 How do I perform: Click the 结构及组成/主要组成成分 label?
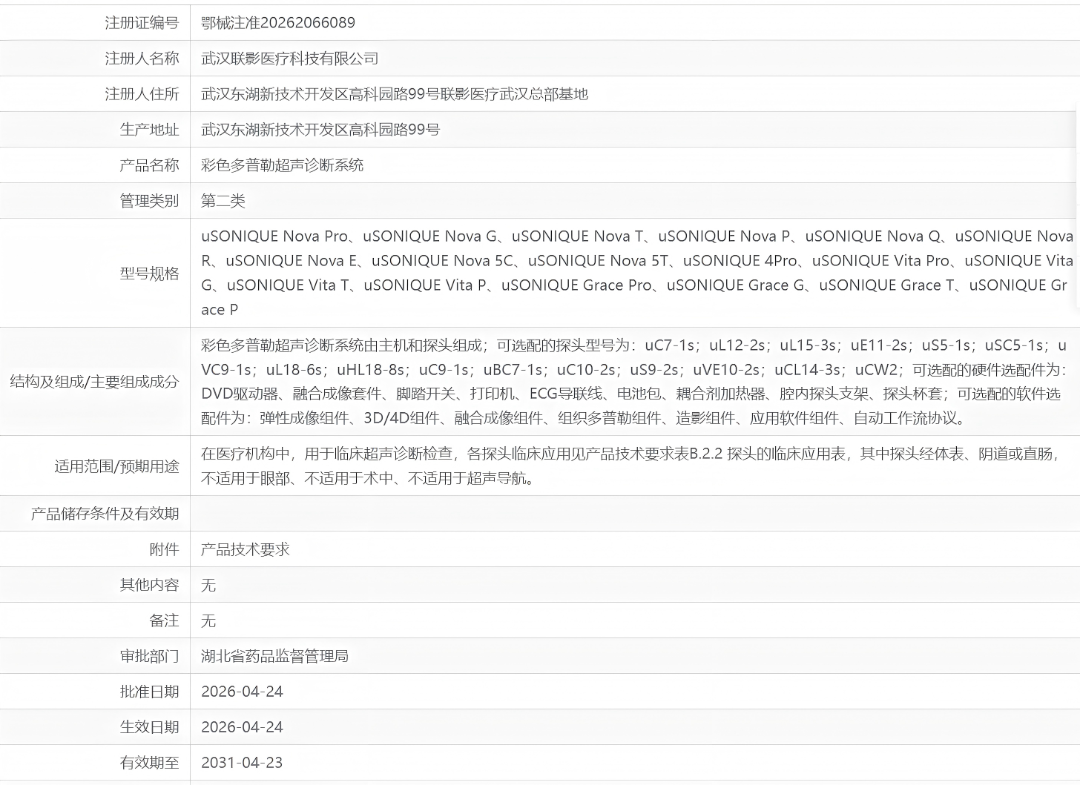coord(94,381)
